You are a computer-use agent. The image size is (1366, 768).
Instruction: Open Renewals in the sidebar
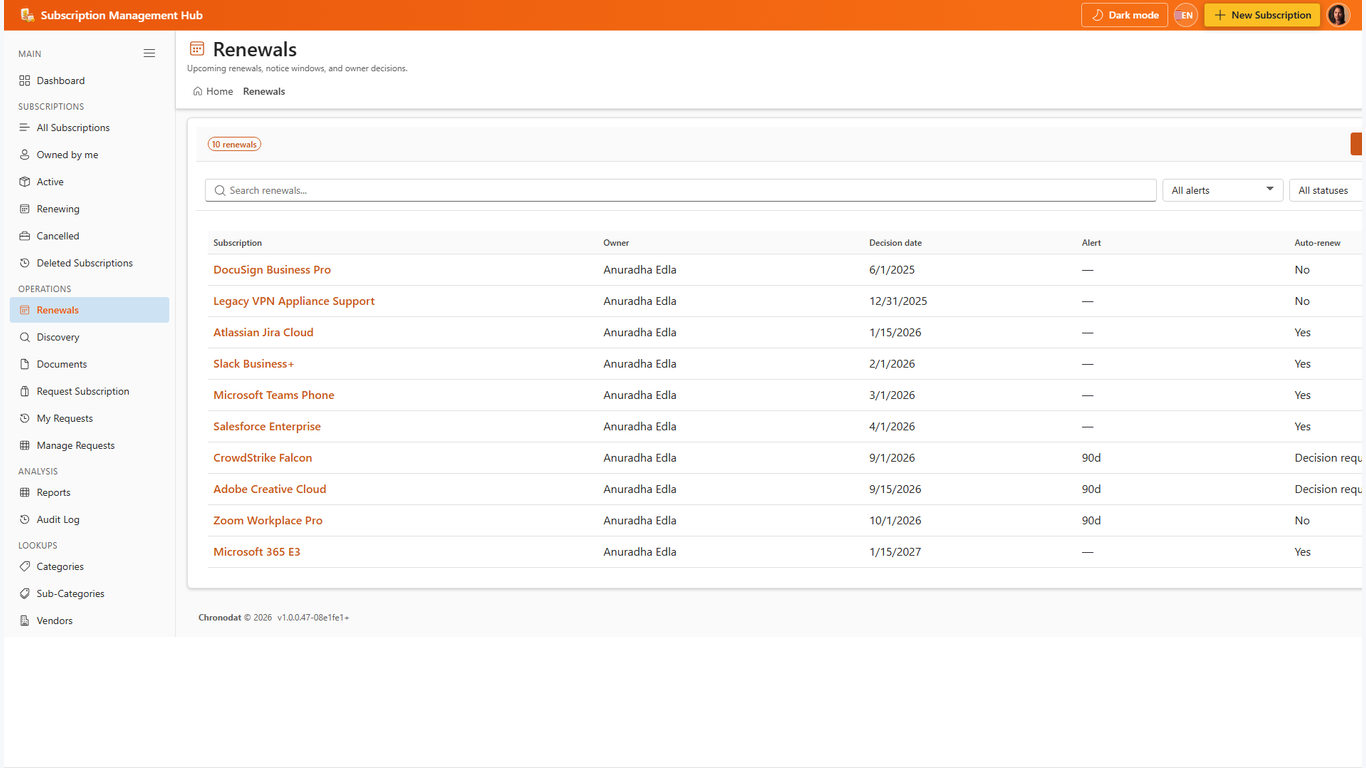point(89,310)
